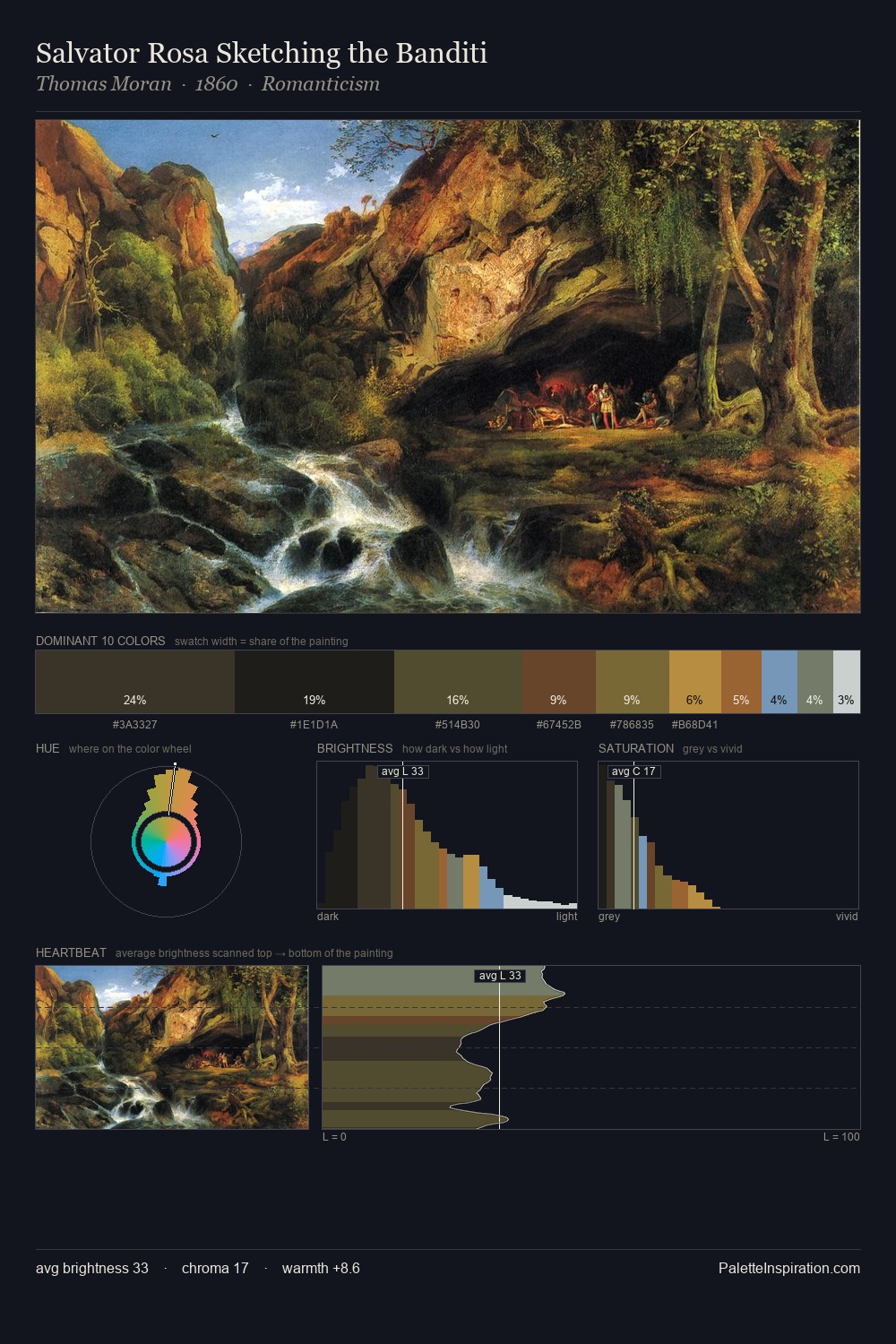Select the 9% swatch above #67452B
The image size is (896, 1344).
click(x=559, y=682)
